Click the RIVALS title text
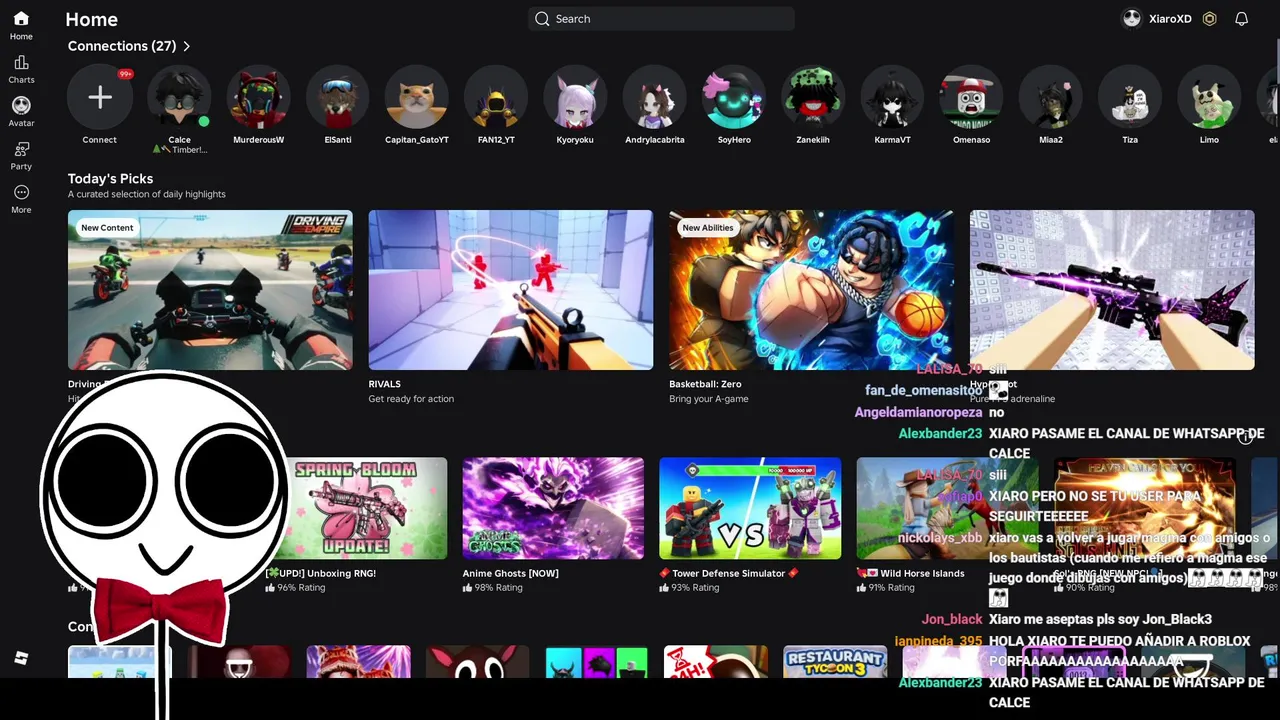The image size is (1280, 720). click(x=384, y=384)
